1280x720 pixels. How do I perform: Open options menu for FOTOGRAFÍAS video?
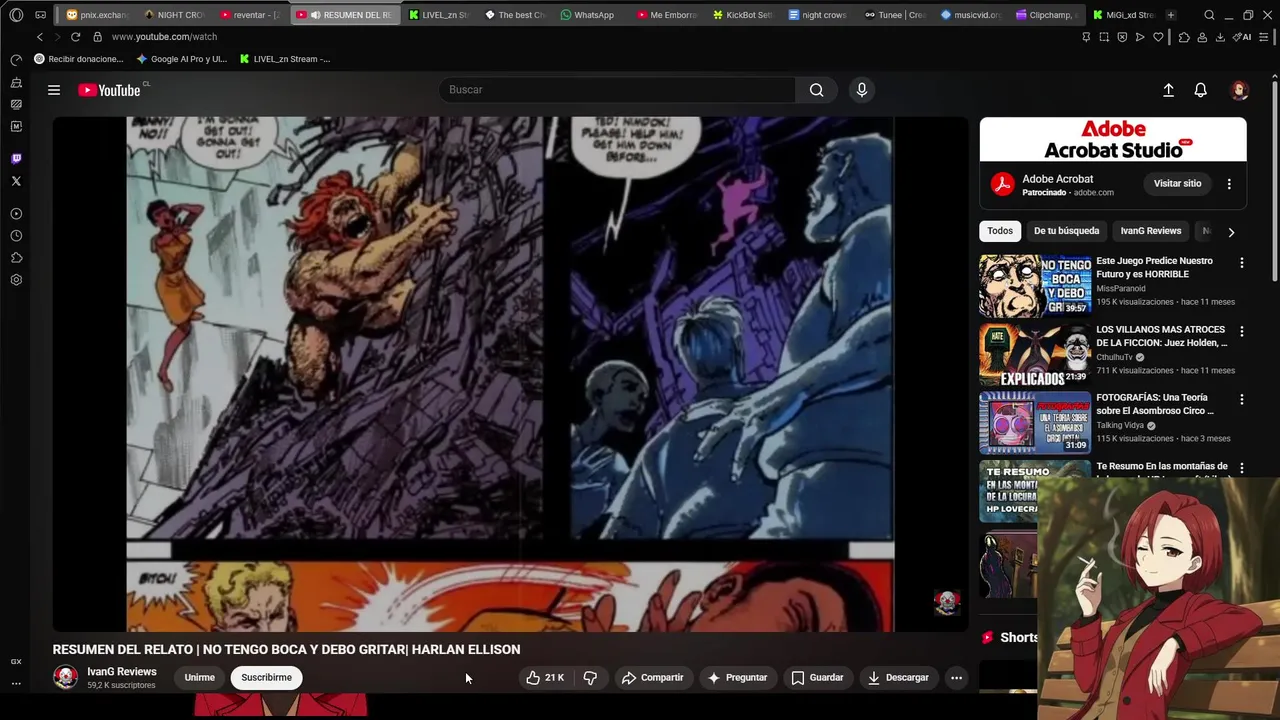[x=1242, y=399]
